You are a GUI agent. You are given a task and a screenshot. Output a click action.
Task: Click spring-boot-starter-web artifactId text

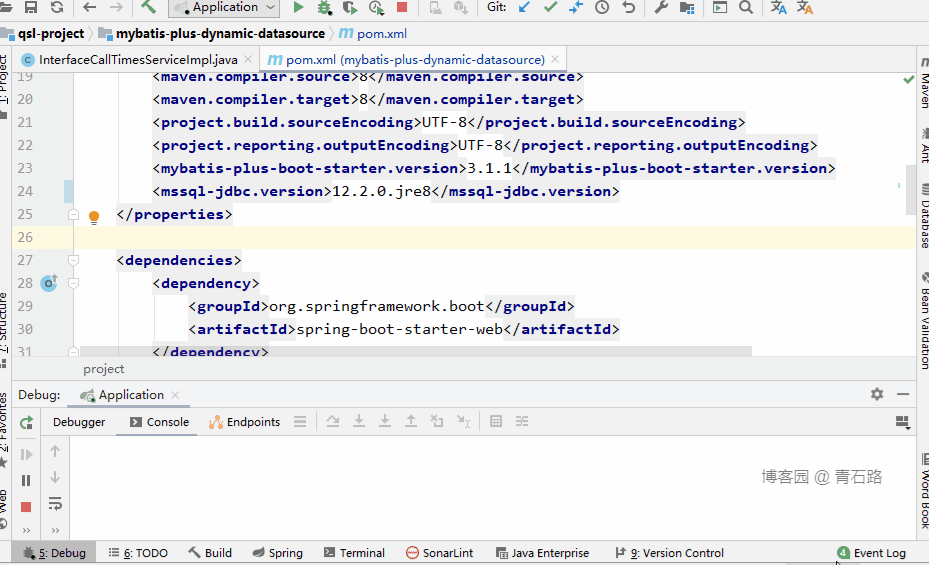click(x=399, y=329)
